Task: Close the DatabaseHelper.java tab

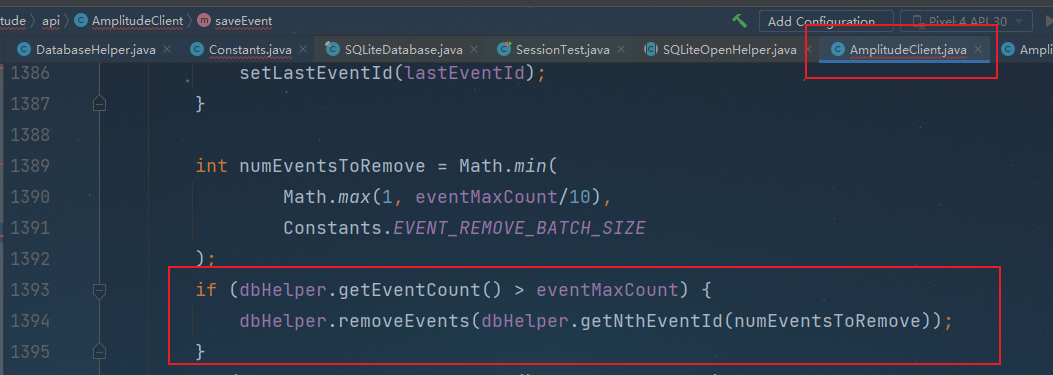Action: point(167,49)
